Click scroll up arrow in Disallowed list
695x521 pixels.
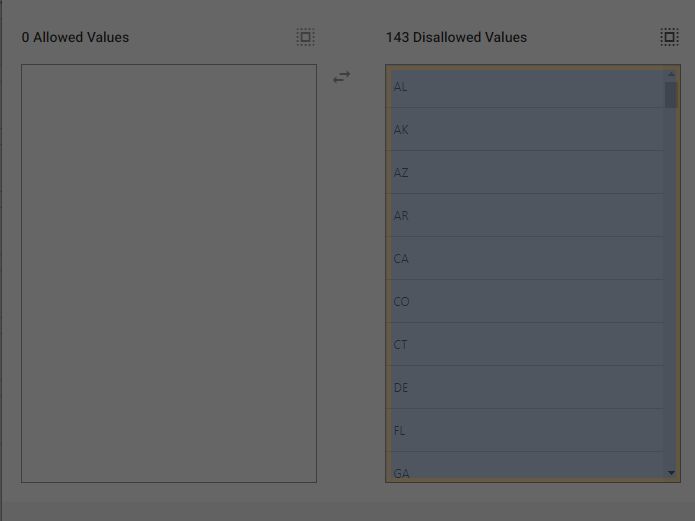[x=671, y=74]
